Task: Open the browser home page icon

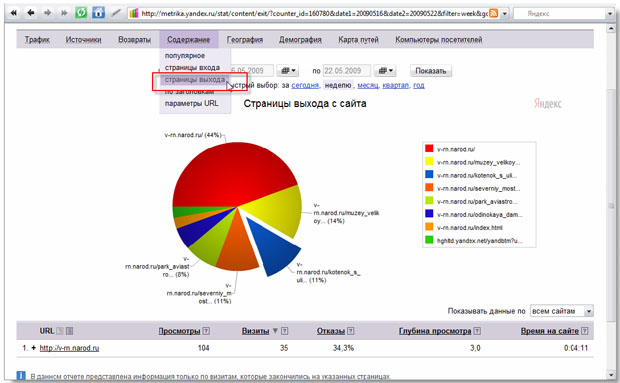Action: [98, 13]
